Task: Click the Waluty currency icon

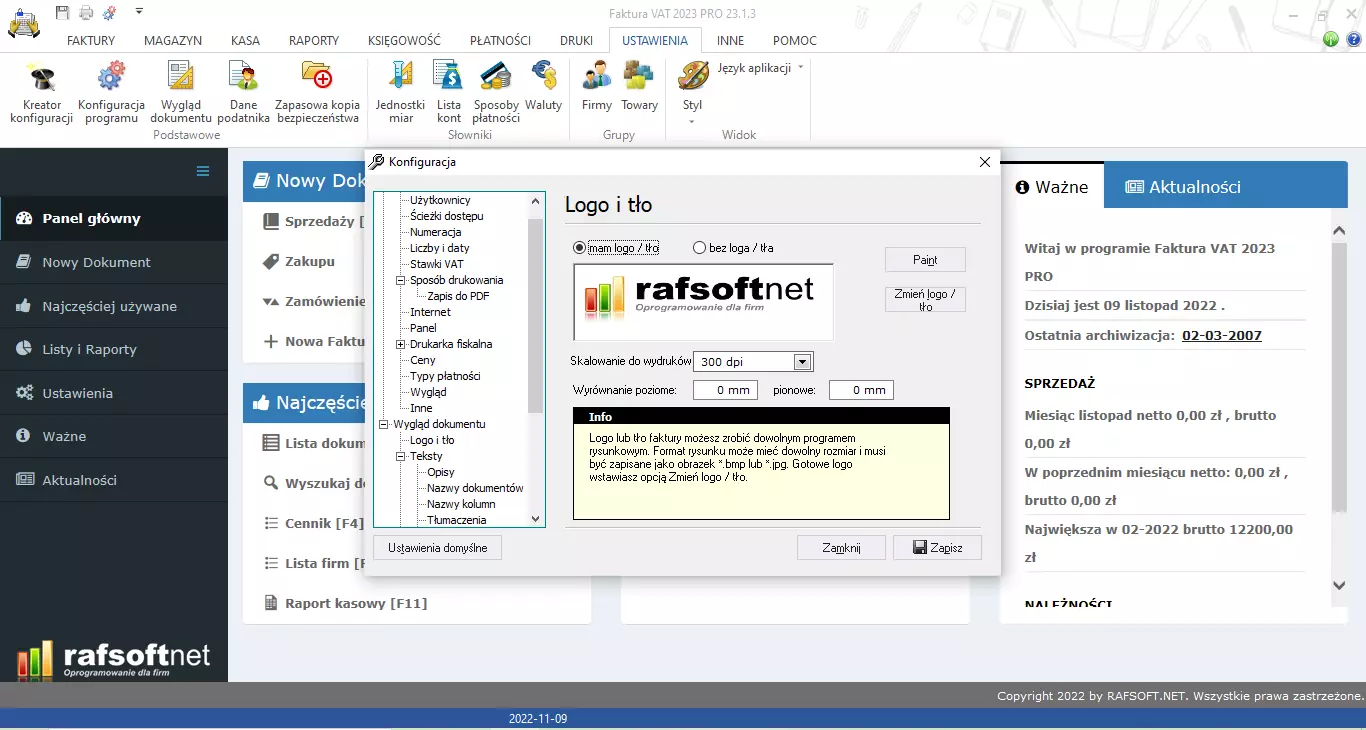Action: coord(544,78)
